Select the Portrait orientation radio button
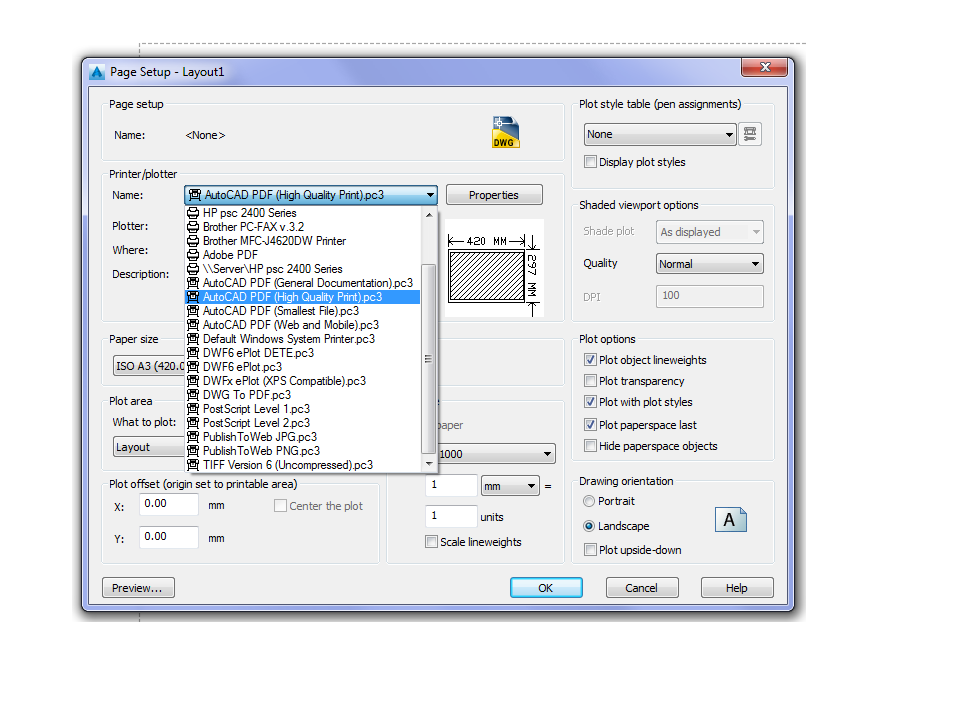This screenshot has width=960, height=720. click(x=589, y=501)
